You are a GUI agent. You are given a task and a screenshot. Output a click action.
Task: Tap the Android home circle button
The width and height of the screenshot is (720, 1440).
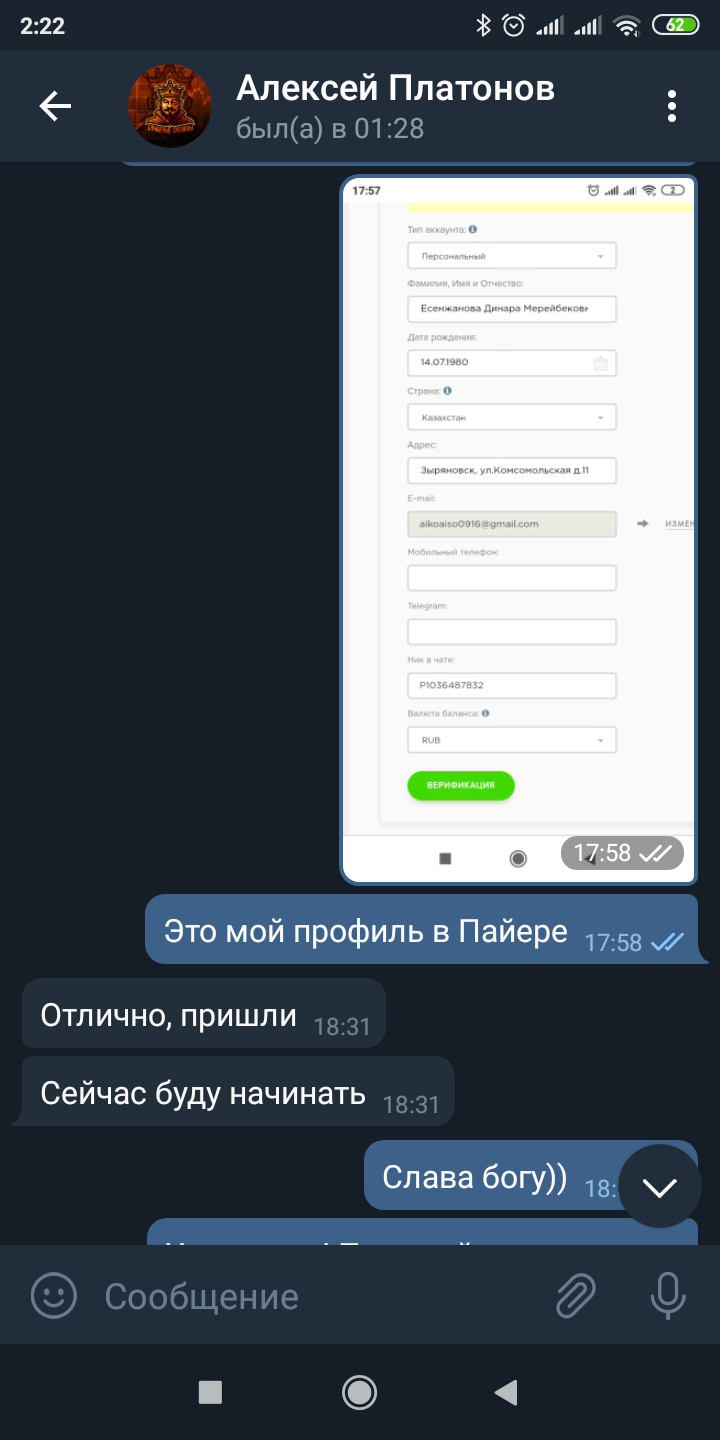pyautogui.click(x=359, y=1392)
